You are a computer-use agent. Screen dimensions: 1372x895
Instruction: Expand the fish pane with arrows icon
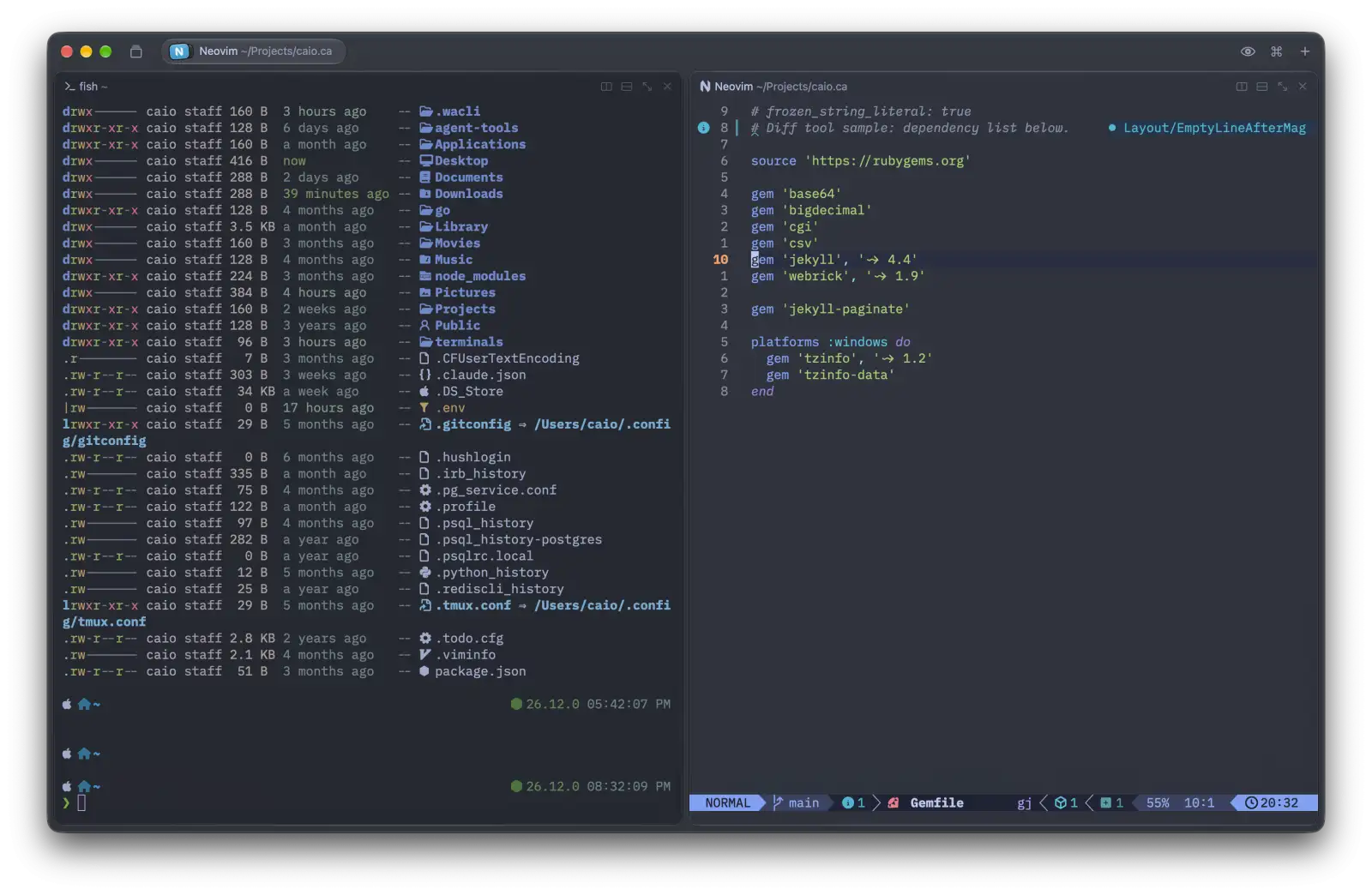point(647,87)
